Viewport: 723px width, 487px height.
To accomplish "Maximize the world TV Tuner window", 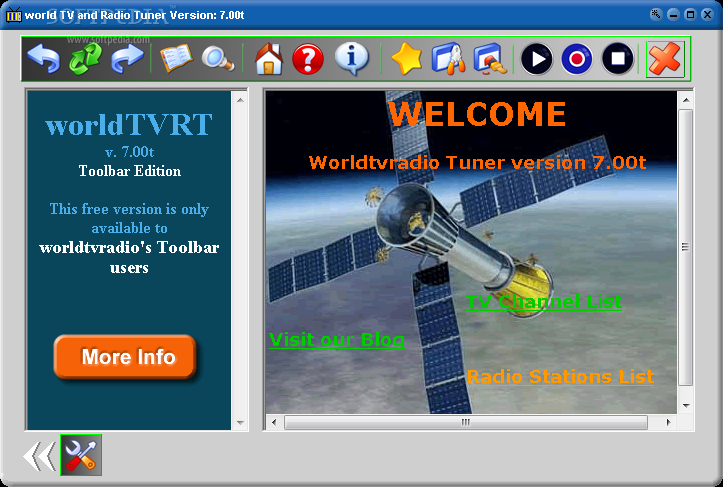I will (690, 15).
